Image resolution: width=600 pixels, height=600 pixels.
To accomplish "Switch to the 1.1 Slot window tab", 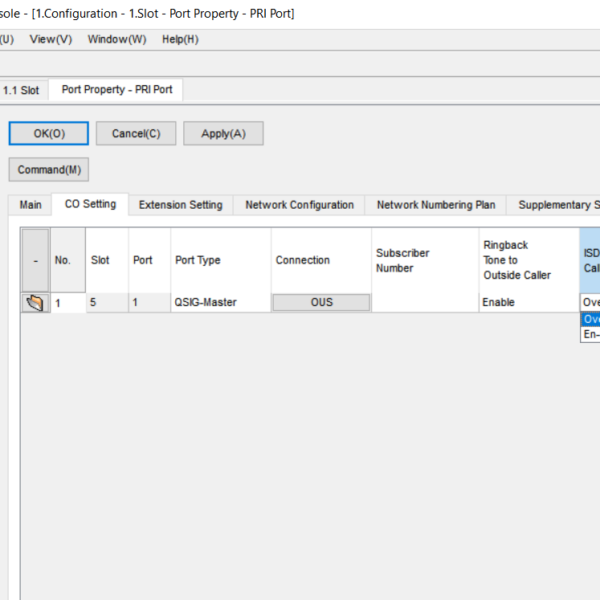I will pos(21,90).
